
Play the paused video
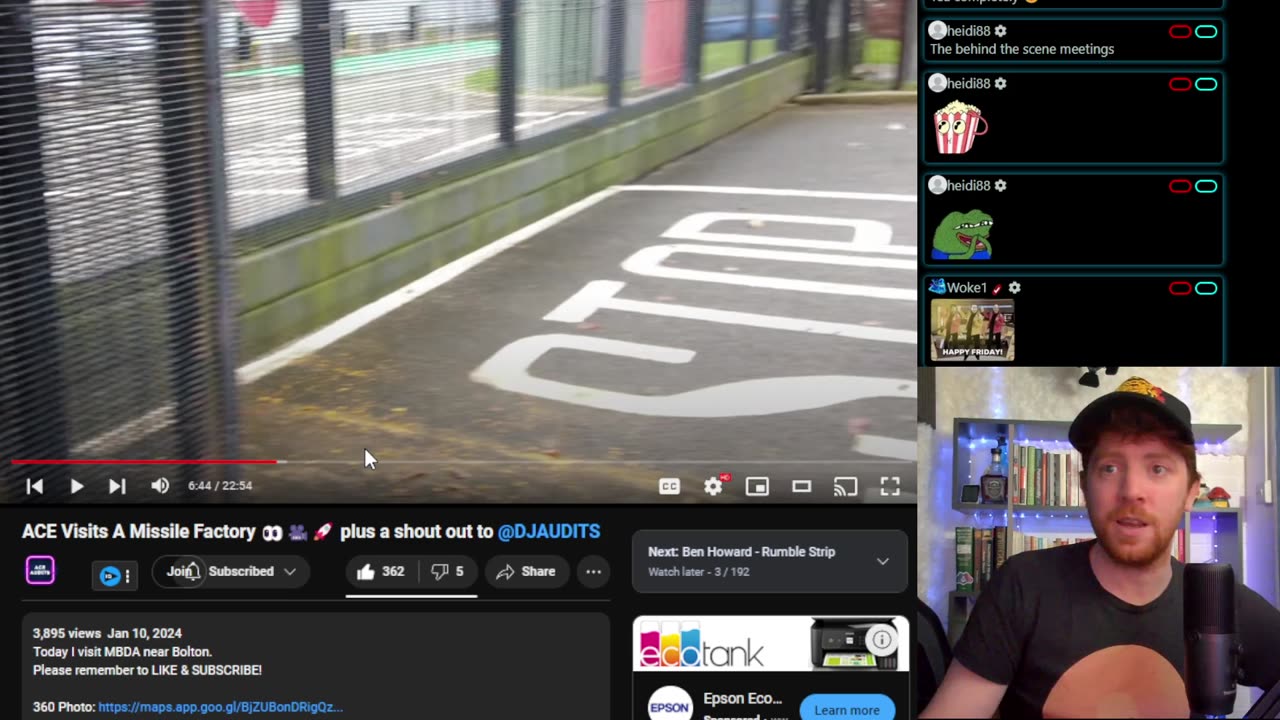[76, 486]
